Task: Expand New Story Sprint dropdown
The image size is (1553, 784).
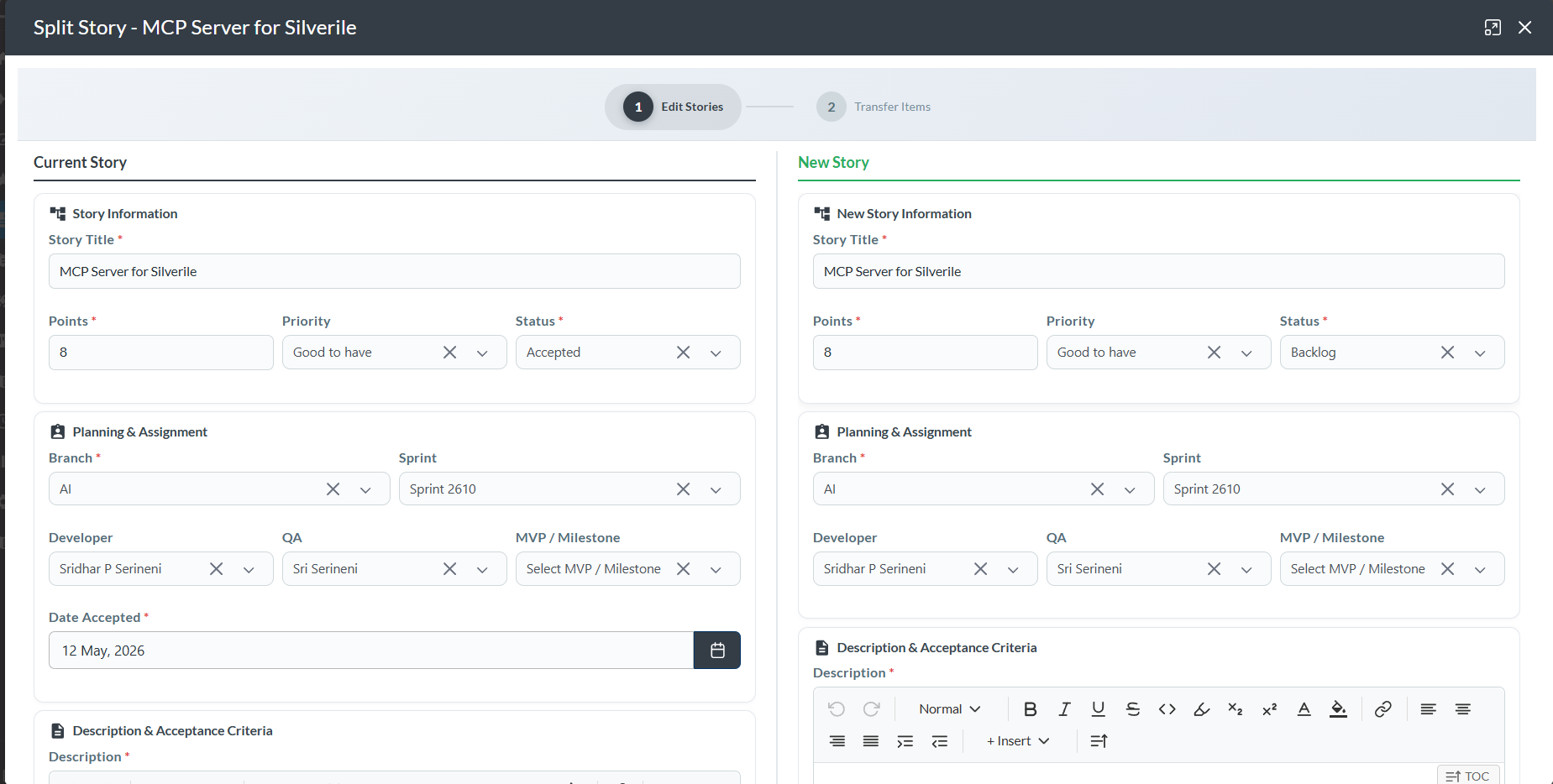Action: pyautogui.click(x=1480, y=490)
